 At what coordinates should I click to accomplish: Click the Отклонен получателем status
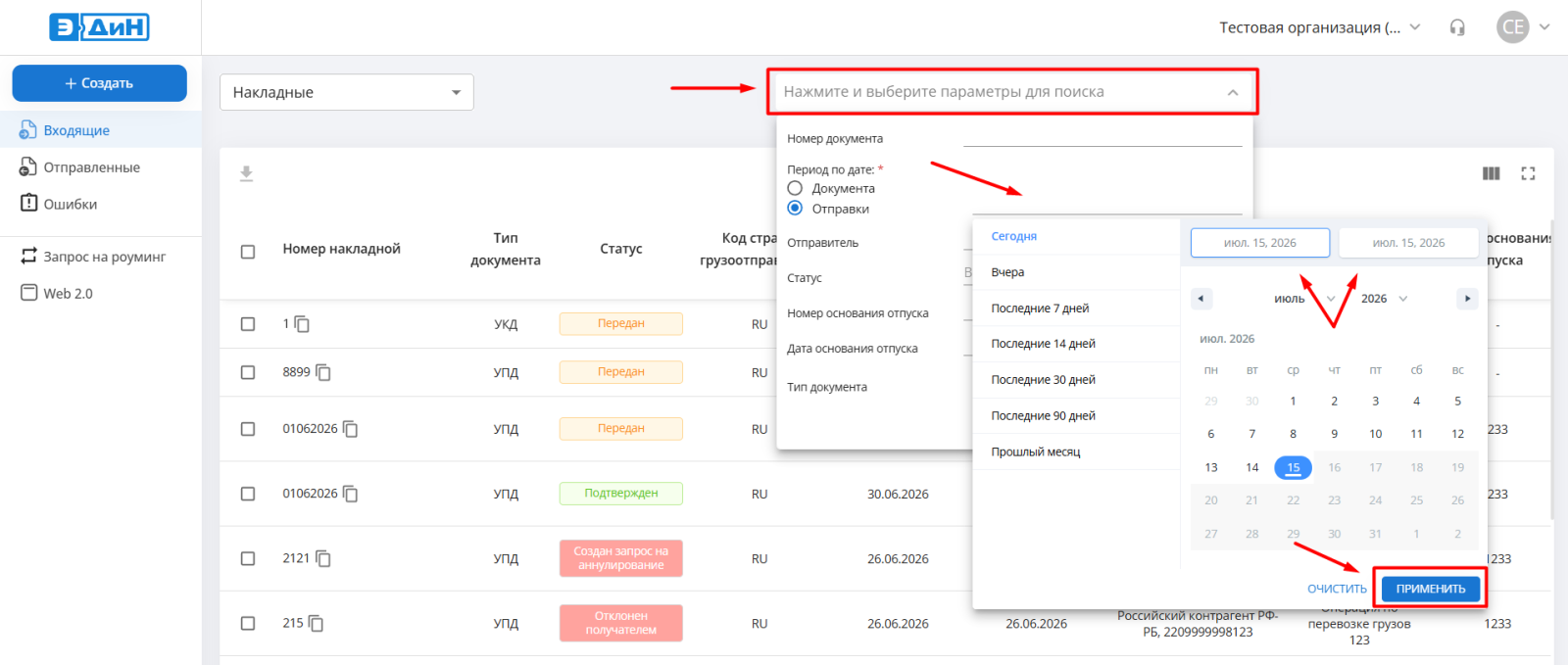[621, 623]
